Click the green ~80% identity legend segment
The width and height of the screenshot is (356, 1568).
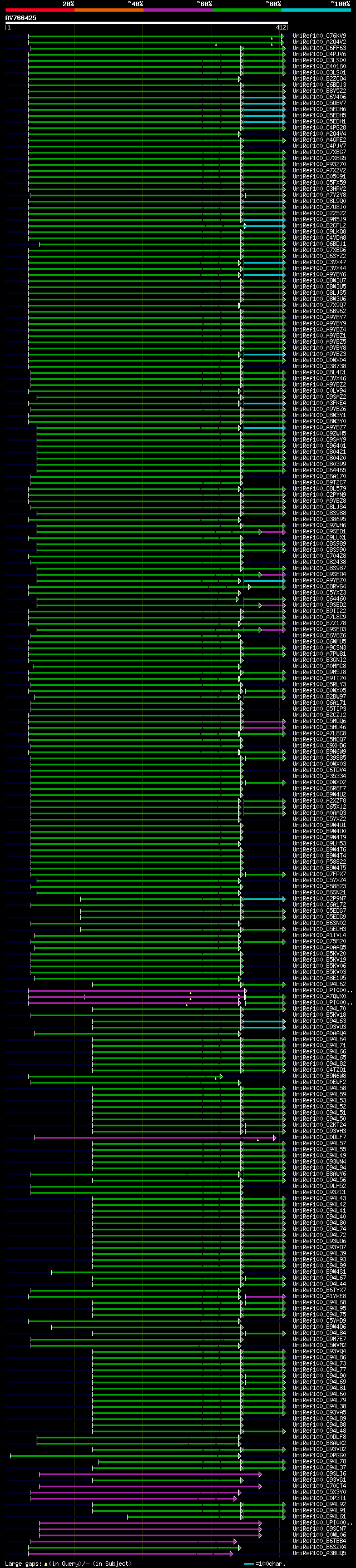[246, 10]
